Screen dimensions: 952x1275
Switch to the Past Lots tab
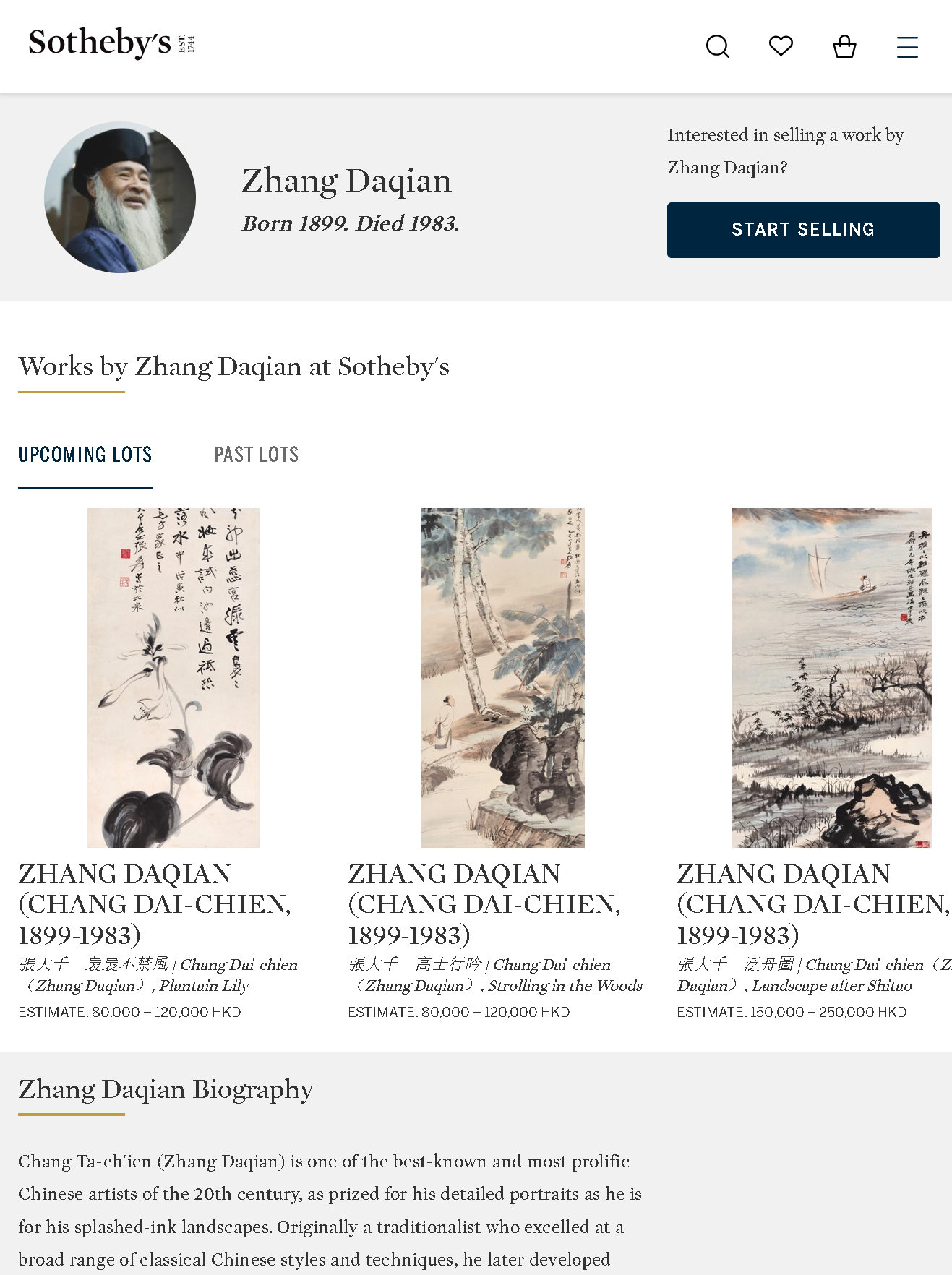pos(257,455)
